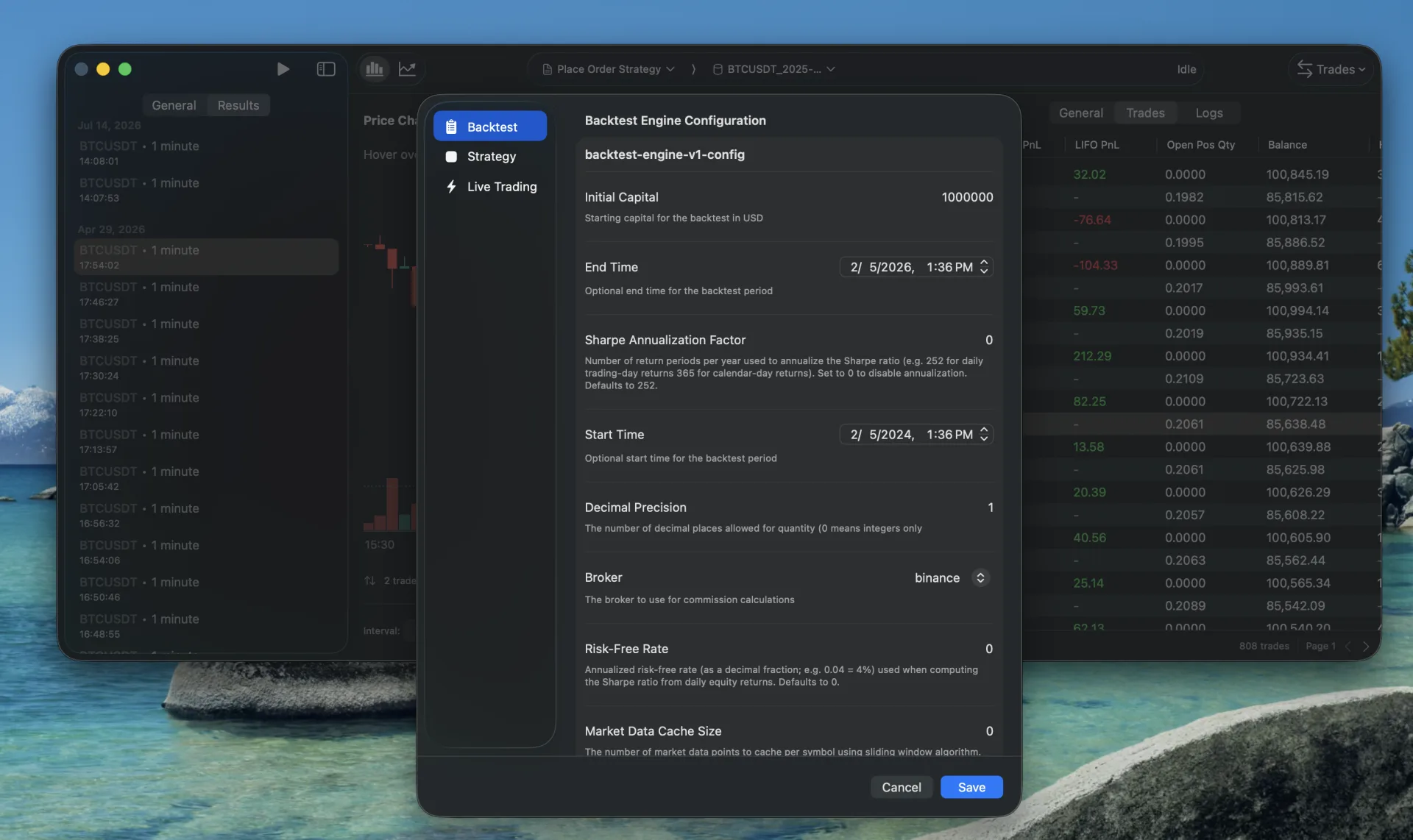Click the Open Pos Qty cell 0.1982
The height and width of the screenshot is (840, 1413).
pos(1184,197)
